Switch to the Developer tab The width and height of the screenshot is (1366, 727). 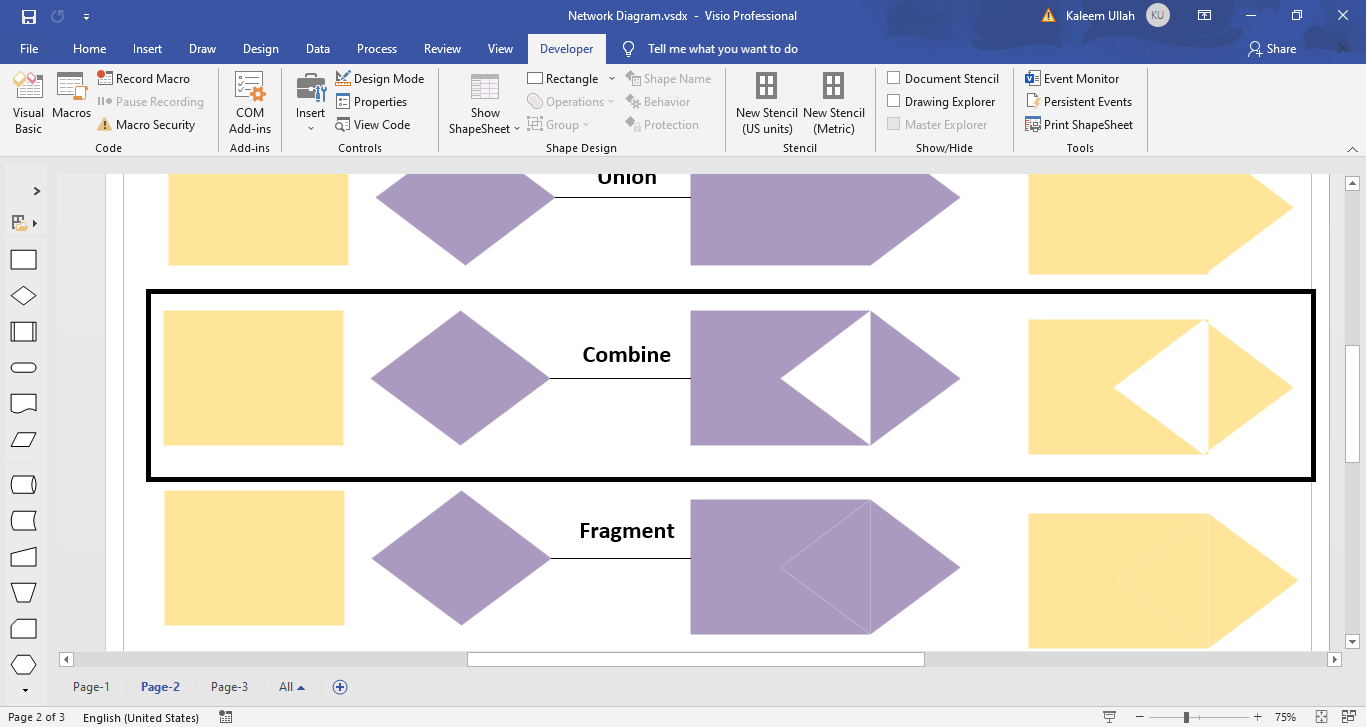pyautogui.click(x=566, y=48)
